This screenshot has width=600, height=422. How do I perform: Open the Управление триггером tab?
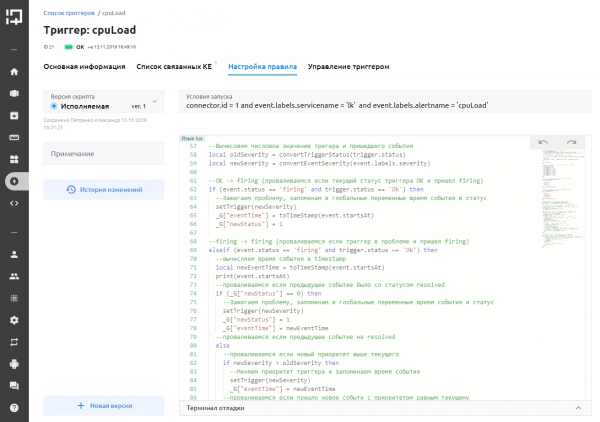pos(348,67)
